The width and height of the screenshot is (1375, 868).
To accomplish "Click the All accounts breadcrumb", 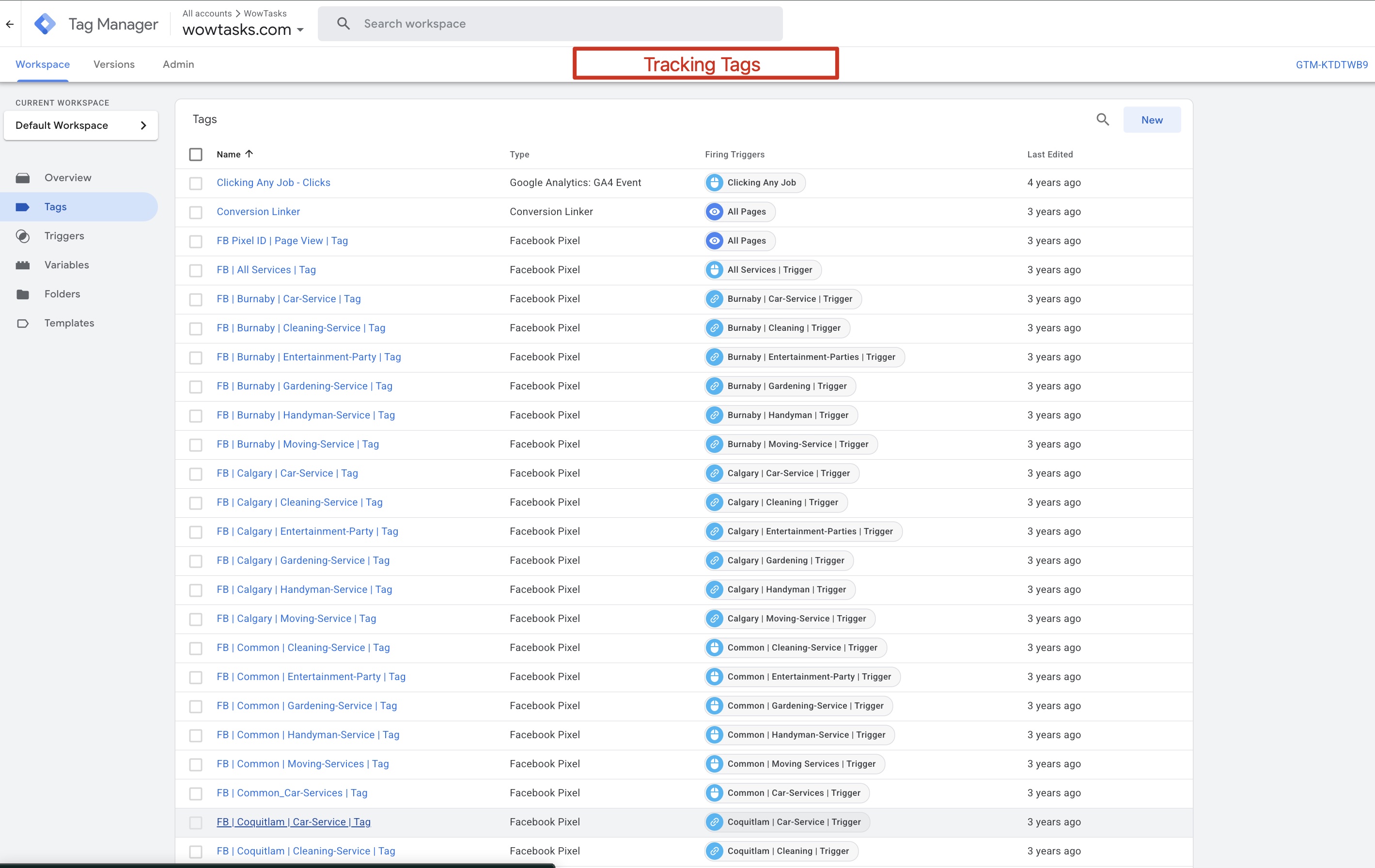I will [x=207, y=13].
